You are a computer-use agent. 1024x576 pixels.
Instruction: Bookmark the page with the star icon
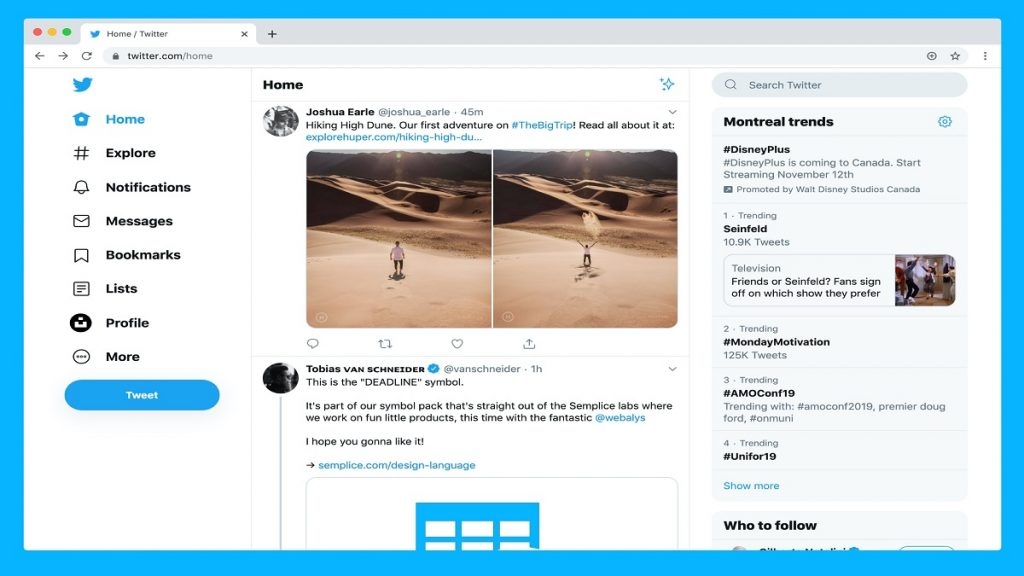[x=955, y=56]
